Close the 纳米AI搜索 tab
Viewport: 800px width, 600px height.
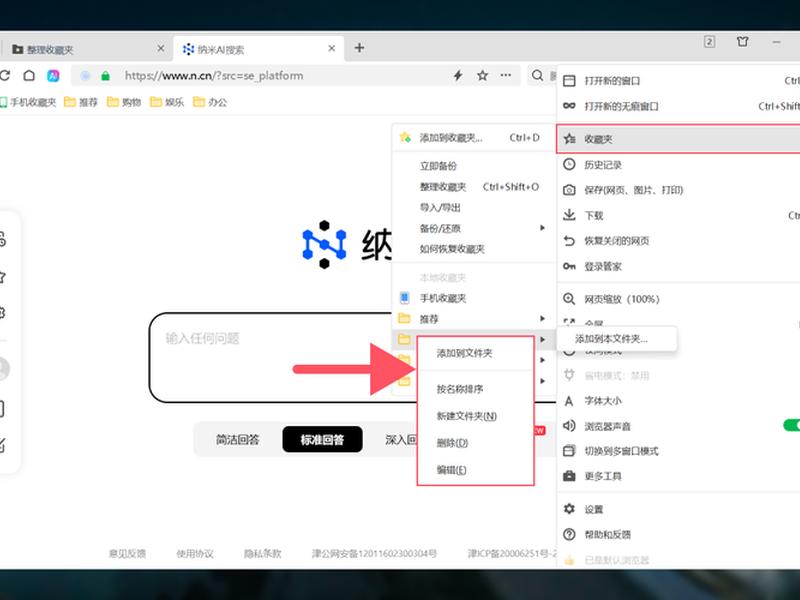(x=332, y=48)
